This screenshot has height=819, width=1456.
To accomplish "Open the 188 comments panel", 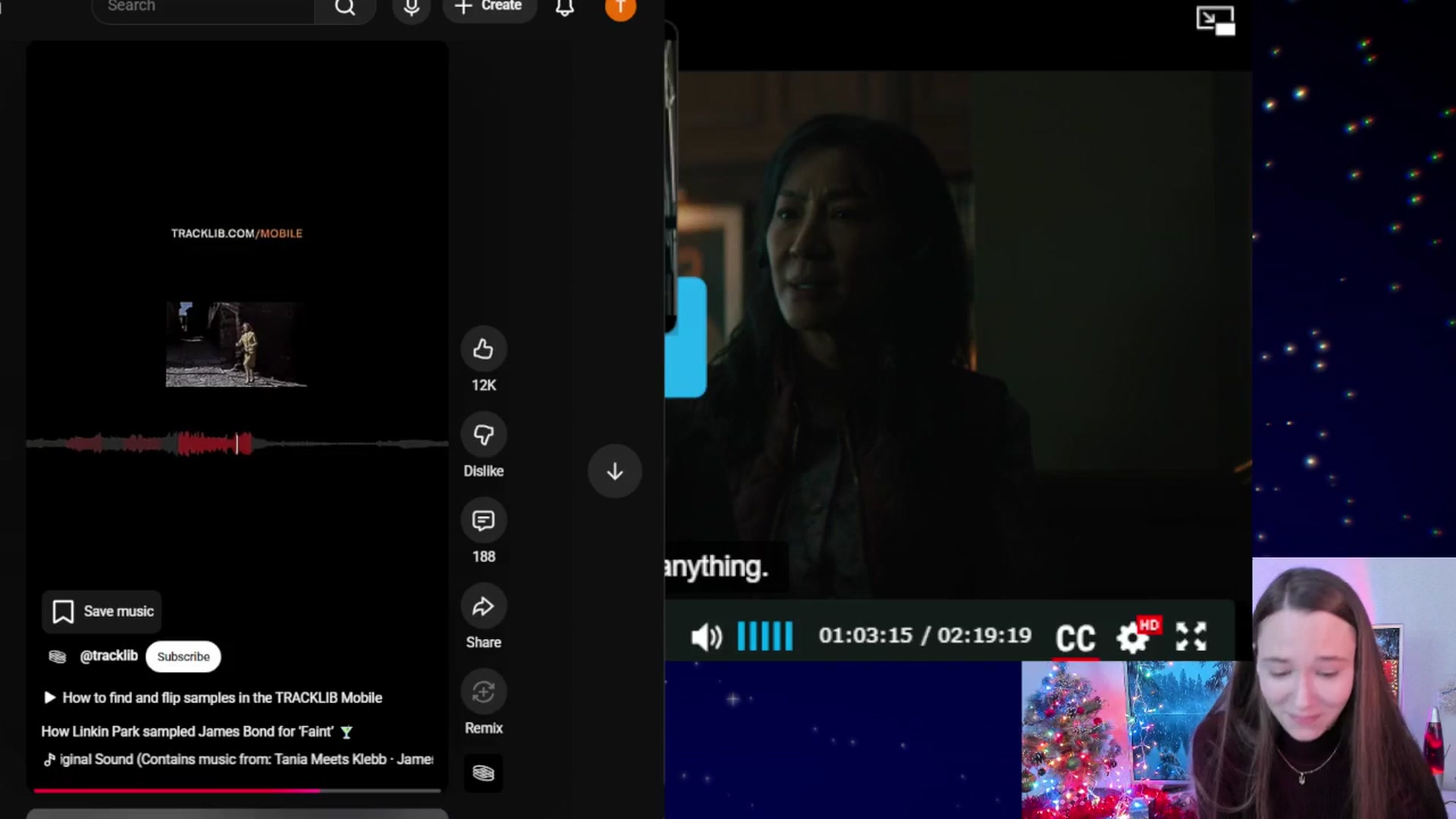I will click(484, 521).
